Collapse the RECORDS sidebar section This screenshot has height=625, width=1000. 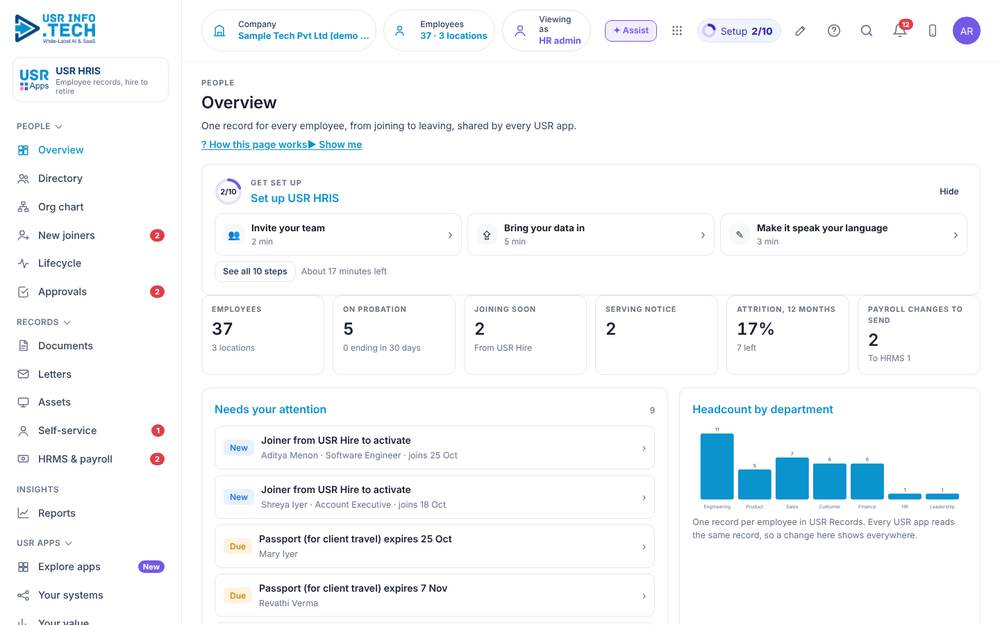(43, 322)
